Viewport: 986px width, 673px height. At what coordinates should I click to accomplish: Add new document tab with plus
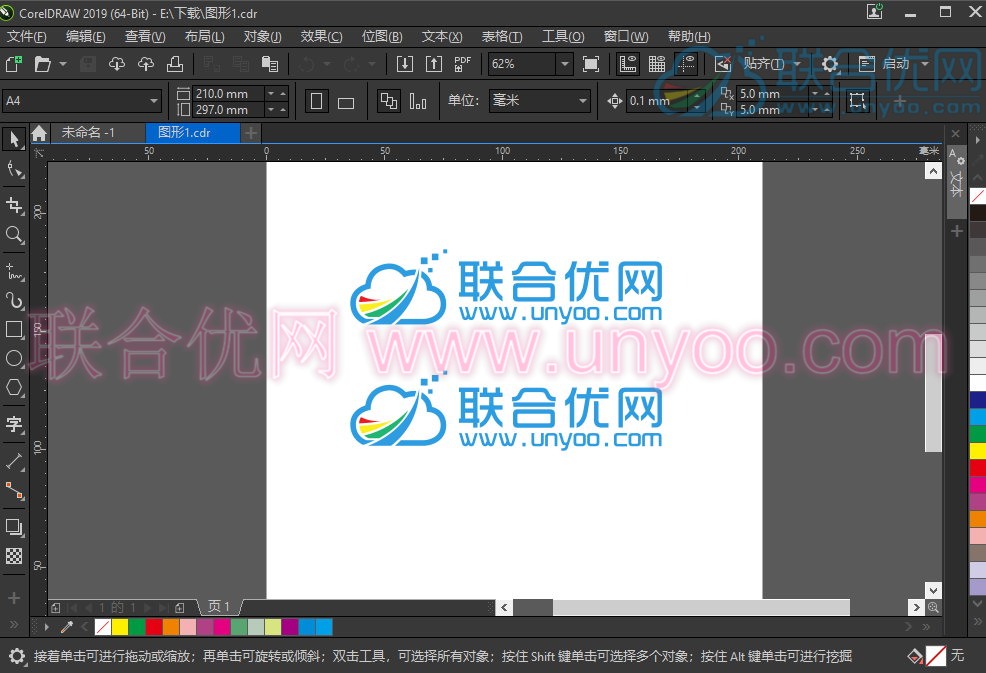coord(250,133)
